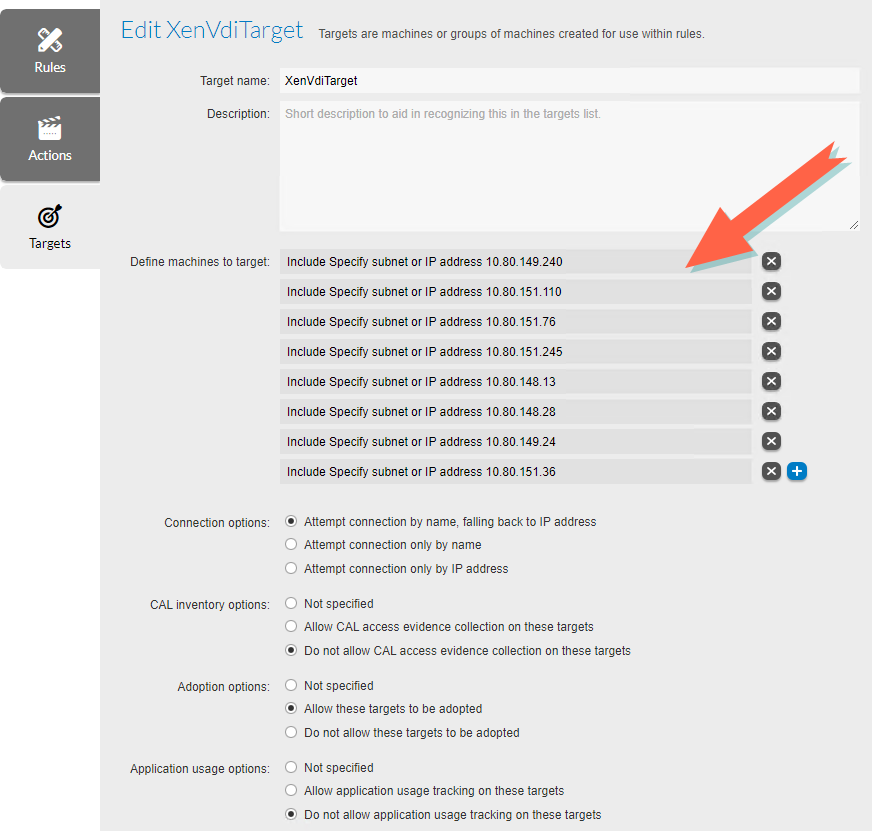872x831 pixels.
Task: Click the plus icon to add another machine
Action: [797, 470]
